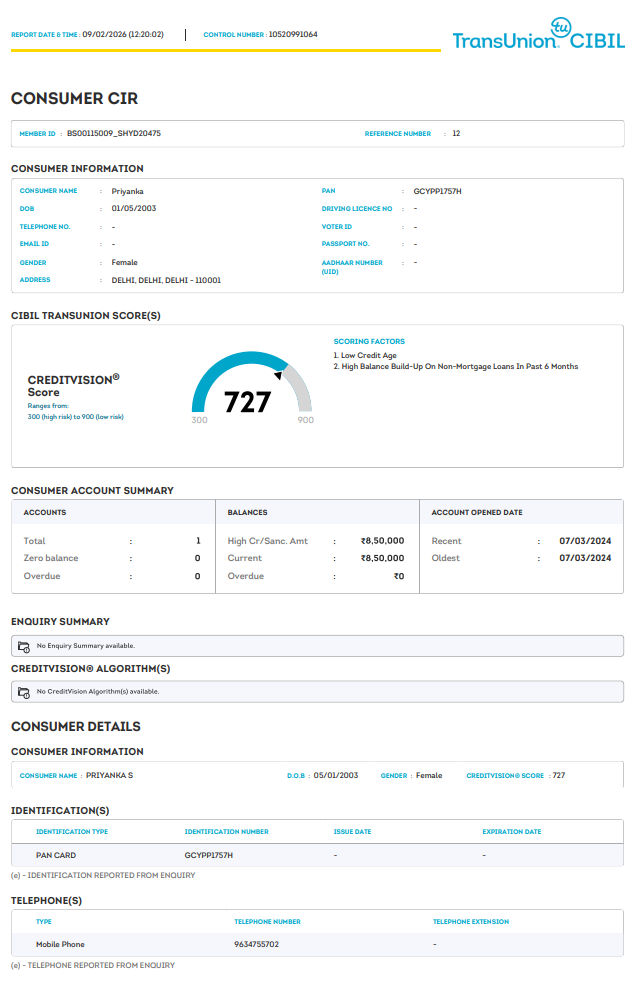Select reference number value 12
This screenshot has width=633, height=1006.
click(x=456, y=133)
